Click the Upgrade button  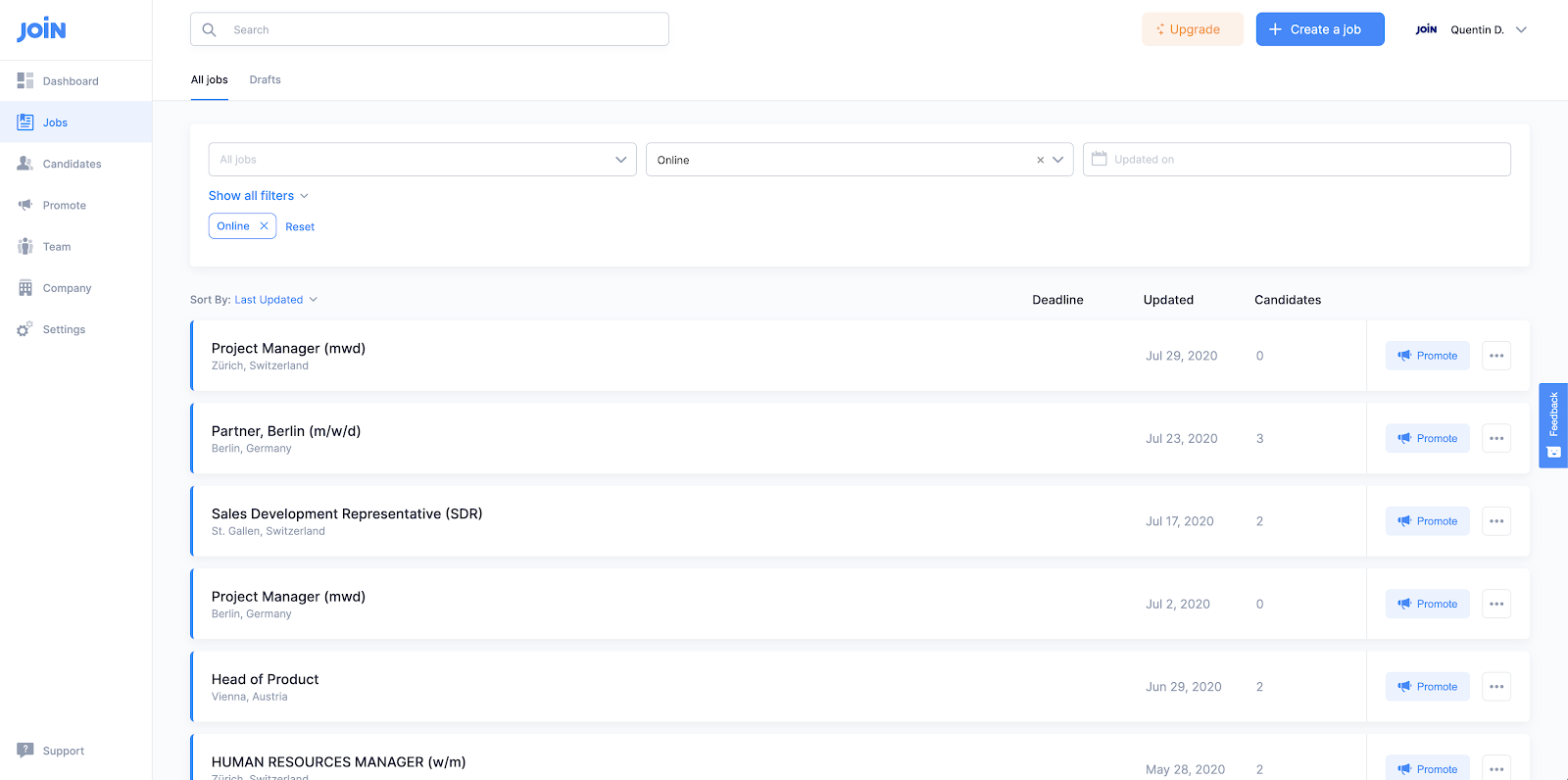(1192, 29)
